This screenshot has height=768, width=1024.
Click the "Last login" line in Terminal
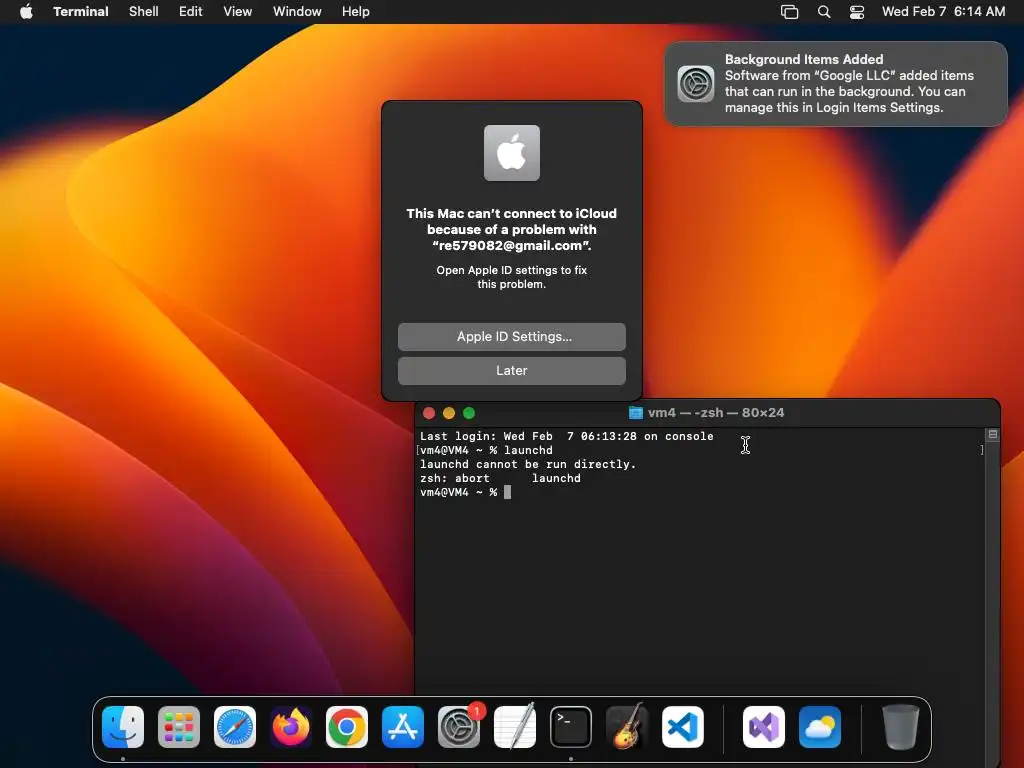[567, 436]
